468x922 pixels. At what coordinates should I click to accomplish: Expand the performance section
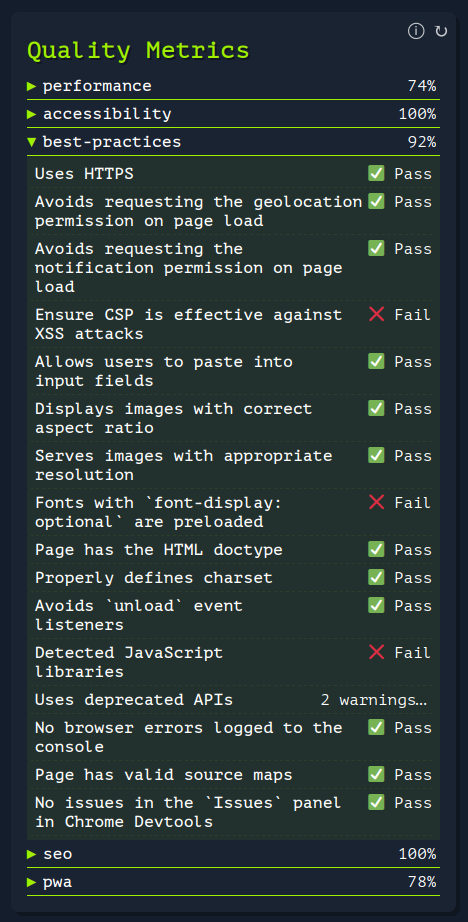233,86
